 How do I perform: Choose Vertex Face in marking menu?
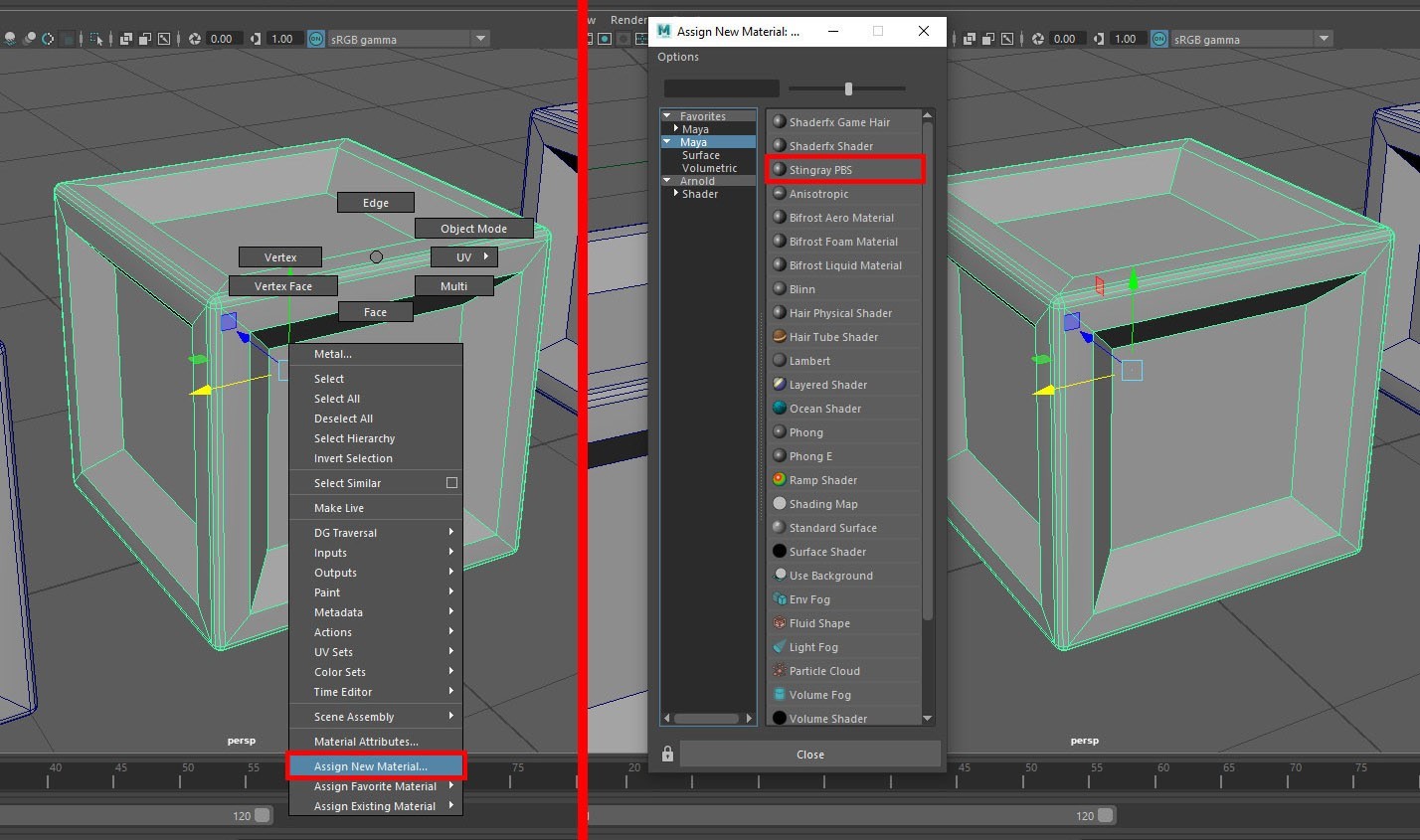[283, 286]
